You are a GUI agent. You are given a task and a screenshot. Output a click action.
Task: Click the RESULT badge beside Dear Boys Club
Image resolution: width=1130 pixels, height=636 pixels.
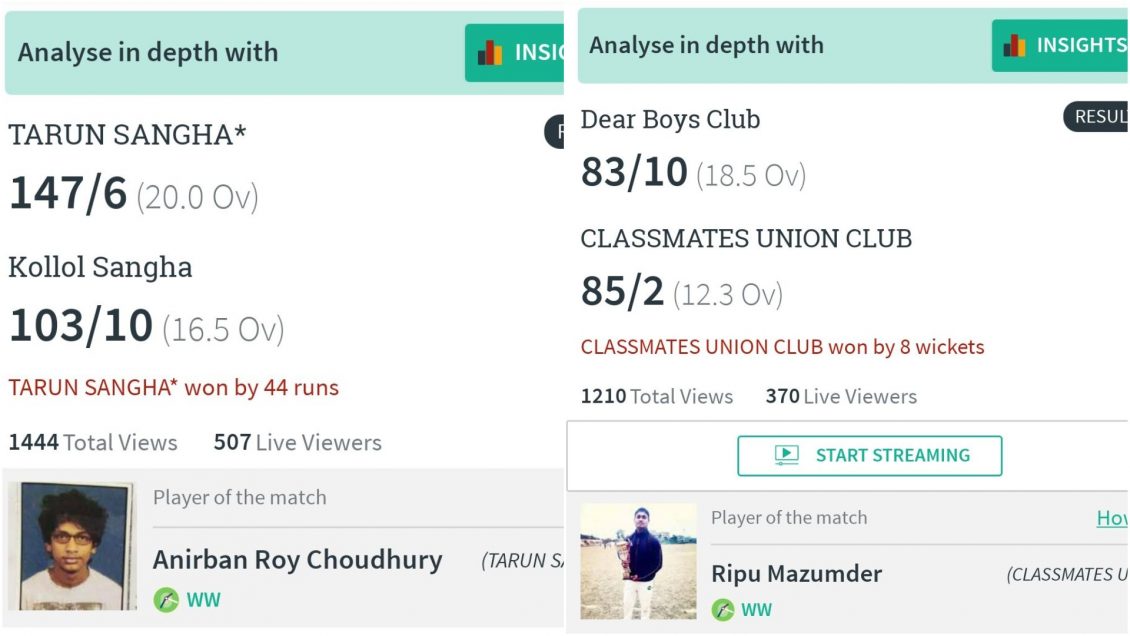coord(1096,117)
